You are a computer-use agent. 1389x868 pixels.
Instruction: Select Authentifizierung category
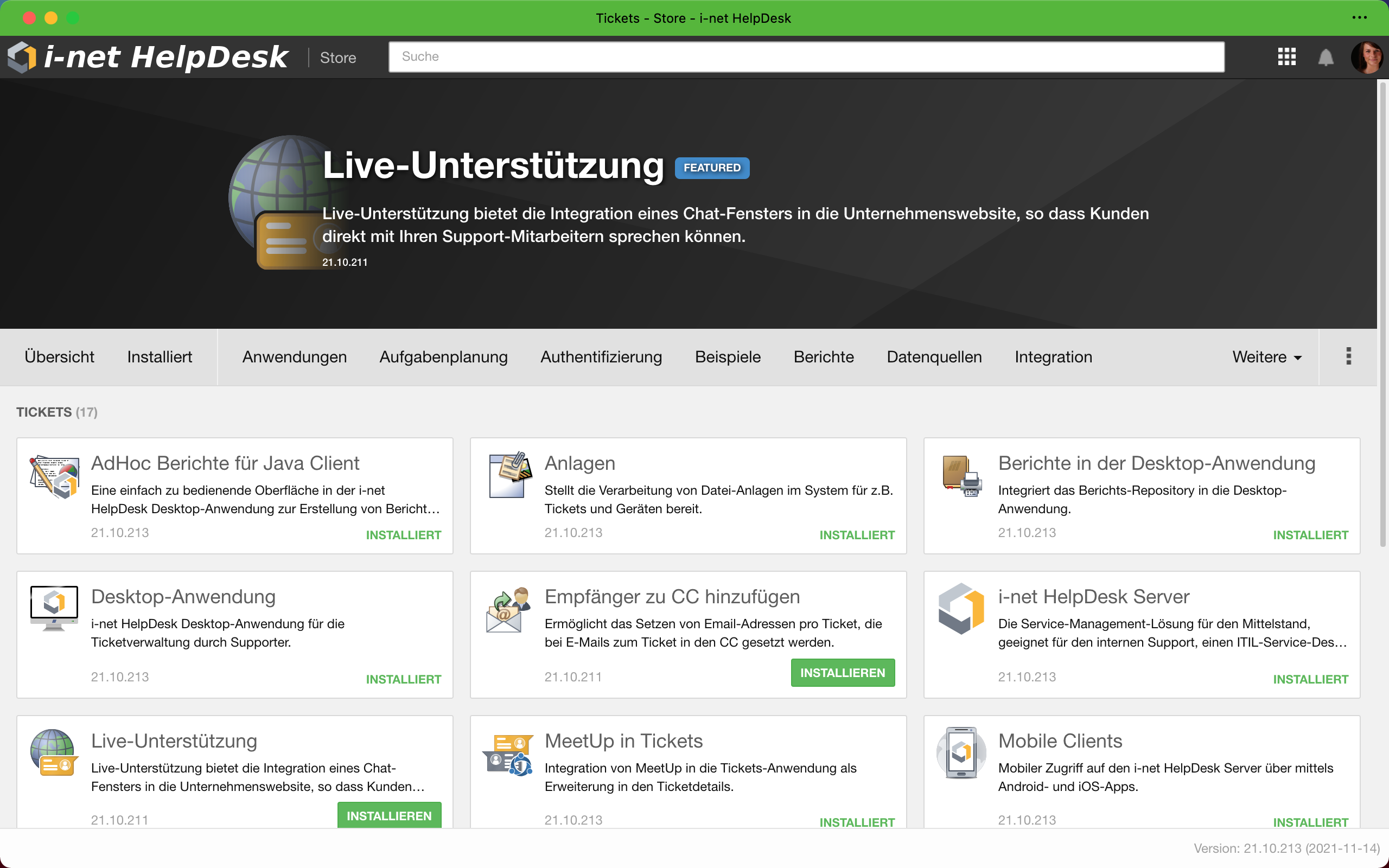click(601, 357)
